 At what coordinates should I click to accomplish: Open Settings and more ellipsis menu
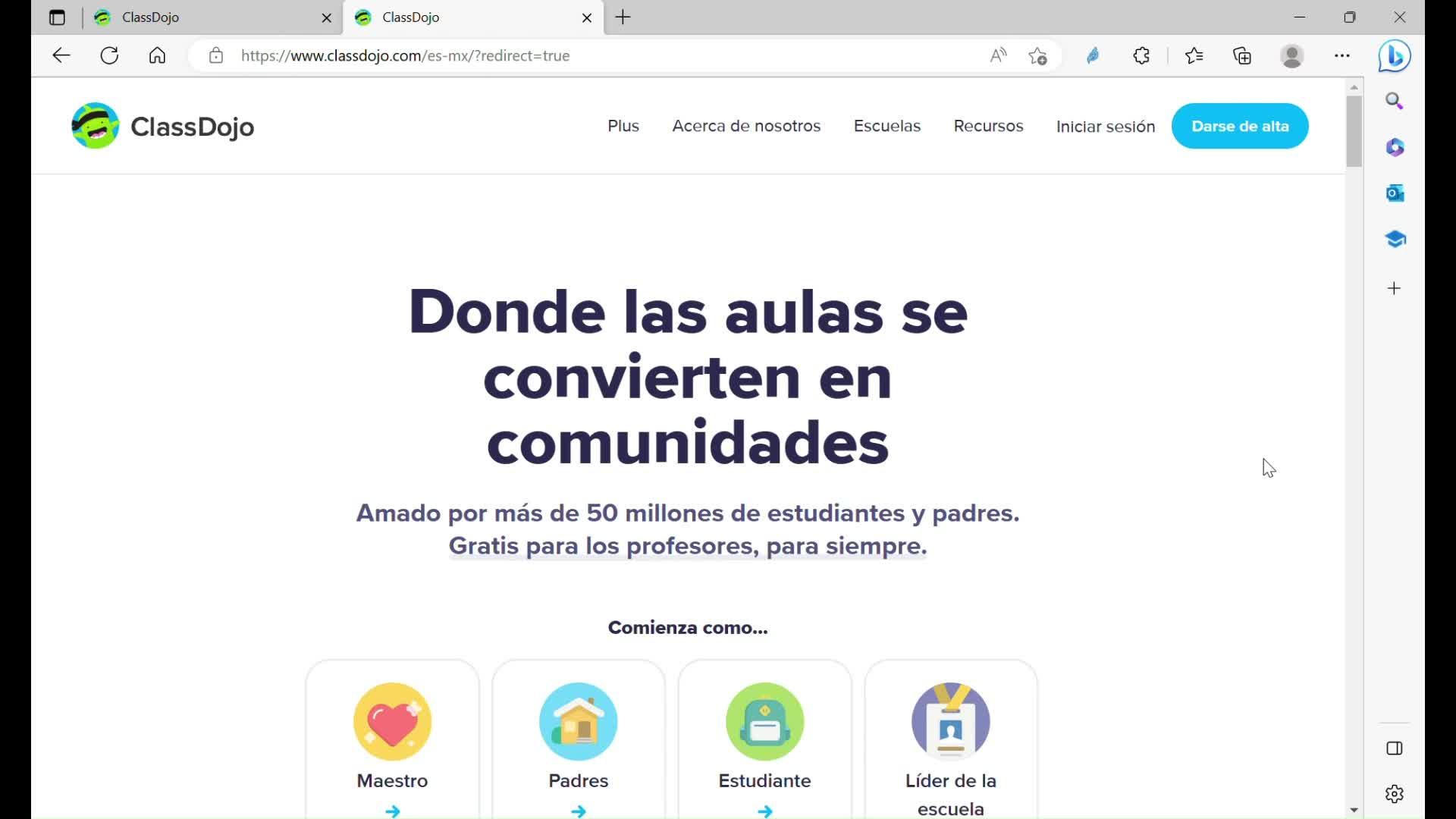tap(1341, 55)
